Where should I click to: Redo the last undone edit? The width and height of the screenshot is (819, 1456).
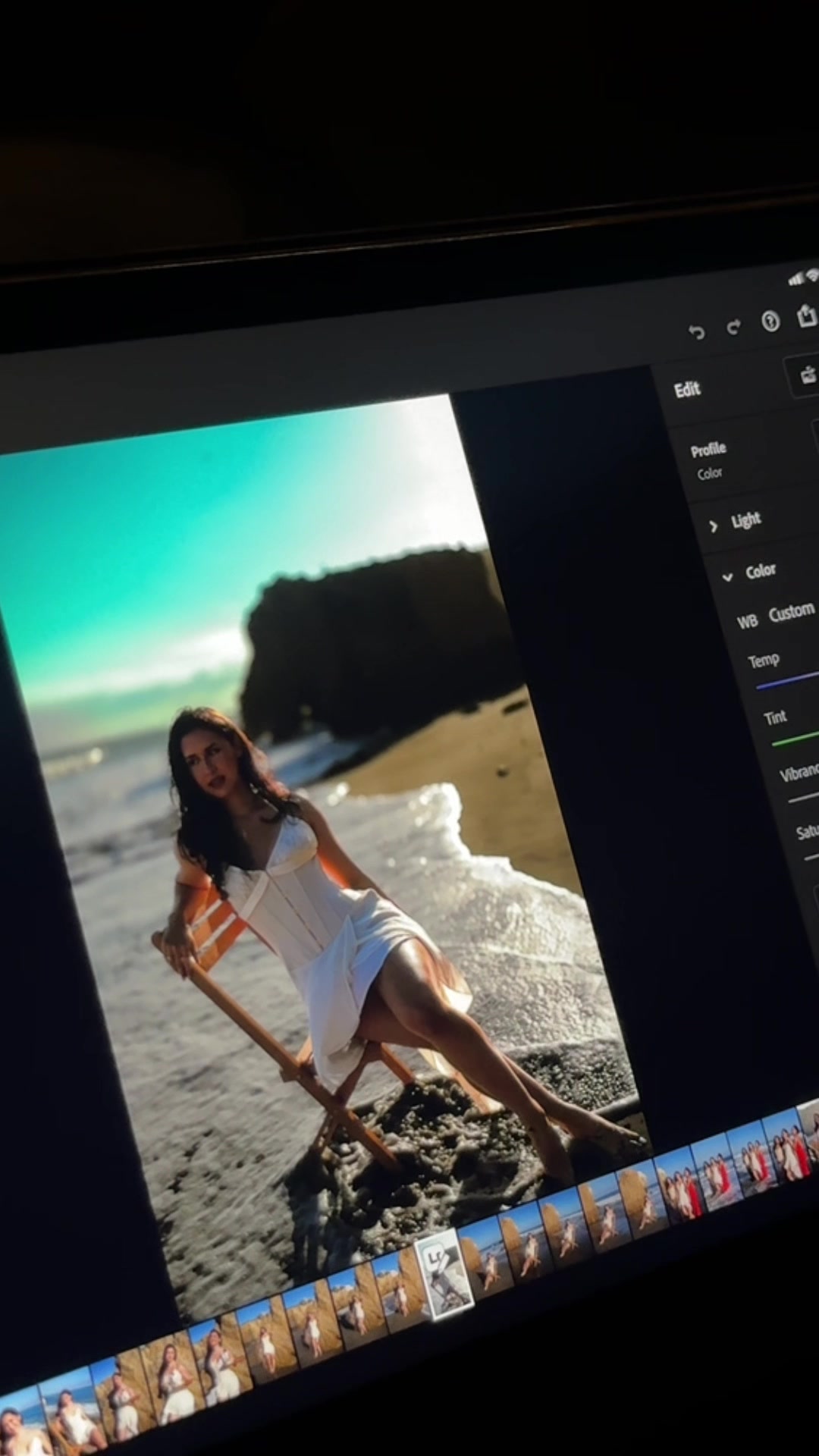click(733, 327)
